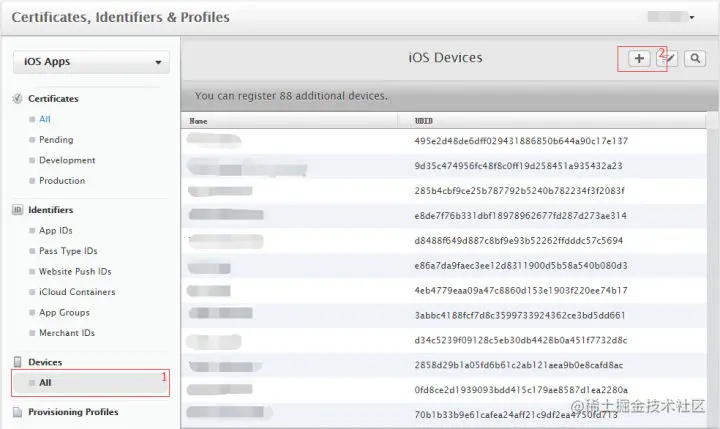The width and height of the screenshot is (720, 429).
Task: Sort by the UDID column header
Action: pyautogui.click(x=423, y=121)
